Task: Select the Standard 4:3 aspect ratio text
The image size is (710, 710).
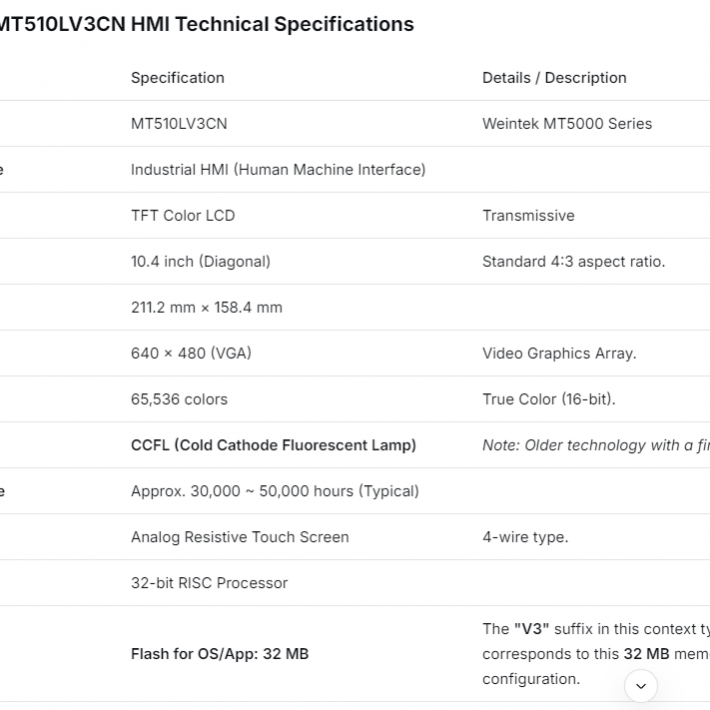Action: click(x=573, y=262)
